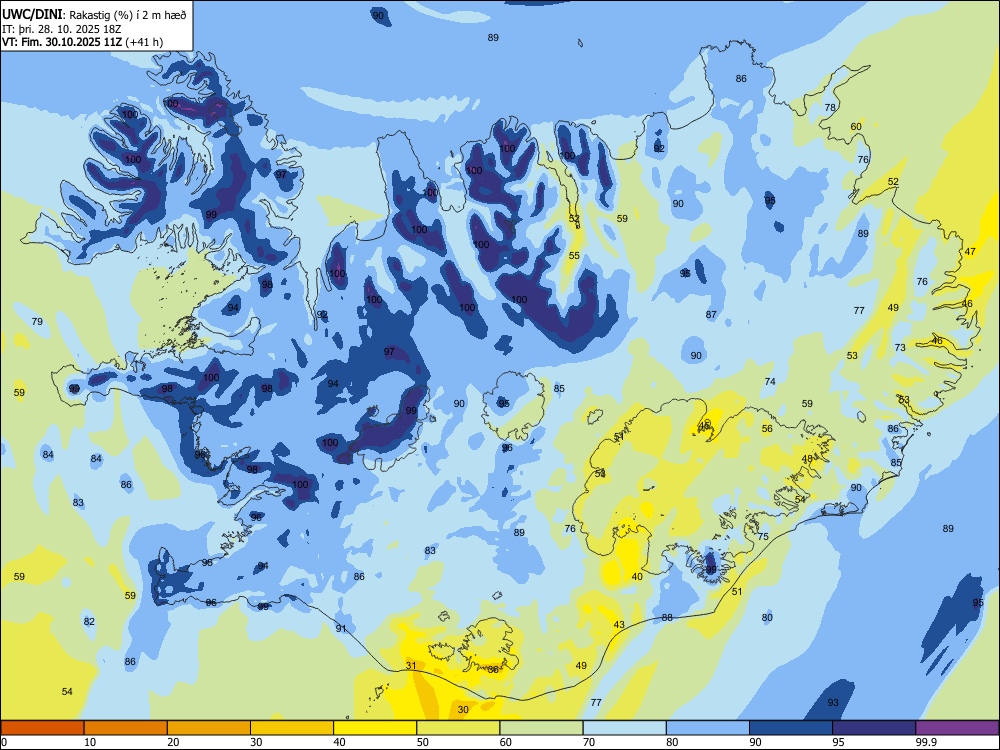Click the '93' value on the map

point(833,703)
